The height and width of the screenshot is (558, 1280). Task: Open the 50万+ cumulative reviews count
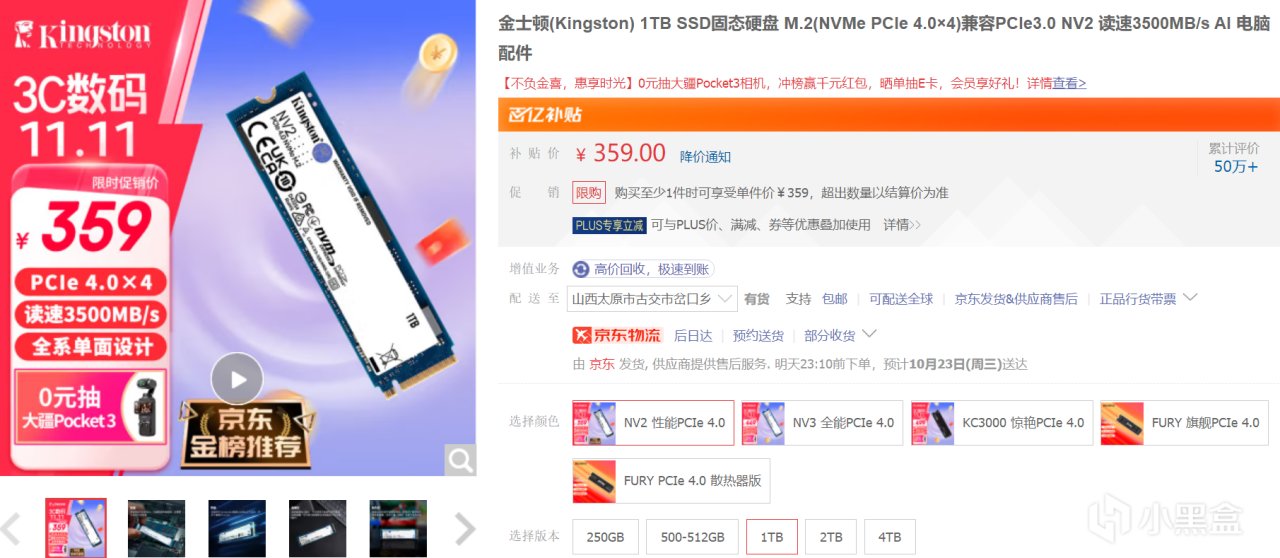pos(1236,166)
